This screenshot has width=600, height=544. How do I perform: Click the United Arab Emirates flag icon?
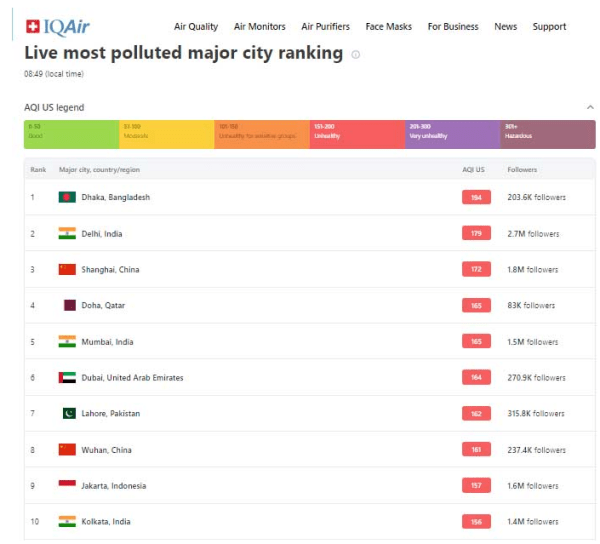tap(67, 378)
